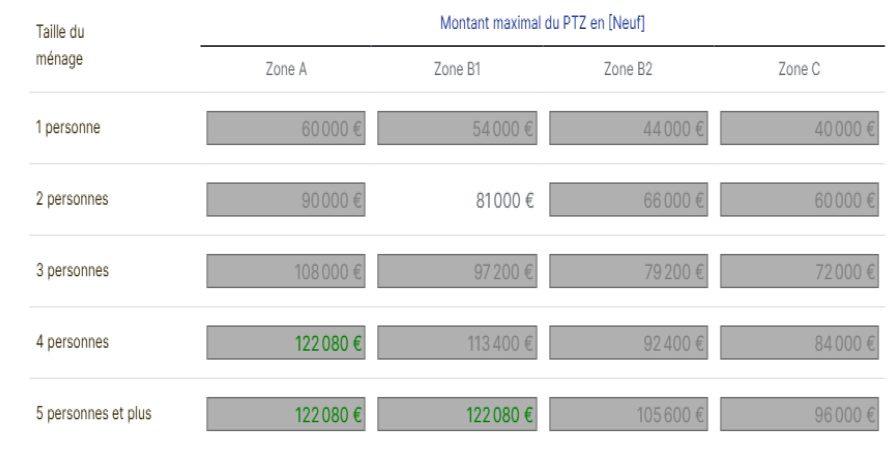Screen dimensions: 895x471
Task: Click the 81 000 € value in Zone B1
Action: tap(504, 200)
